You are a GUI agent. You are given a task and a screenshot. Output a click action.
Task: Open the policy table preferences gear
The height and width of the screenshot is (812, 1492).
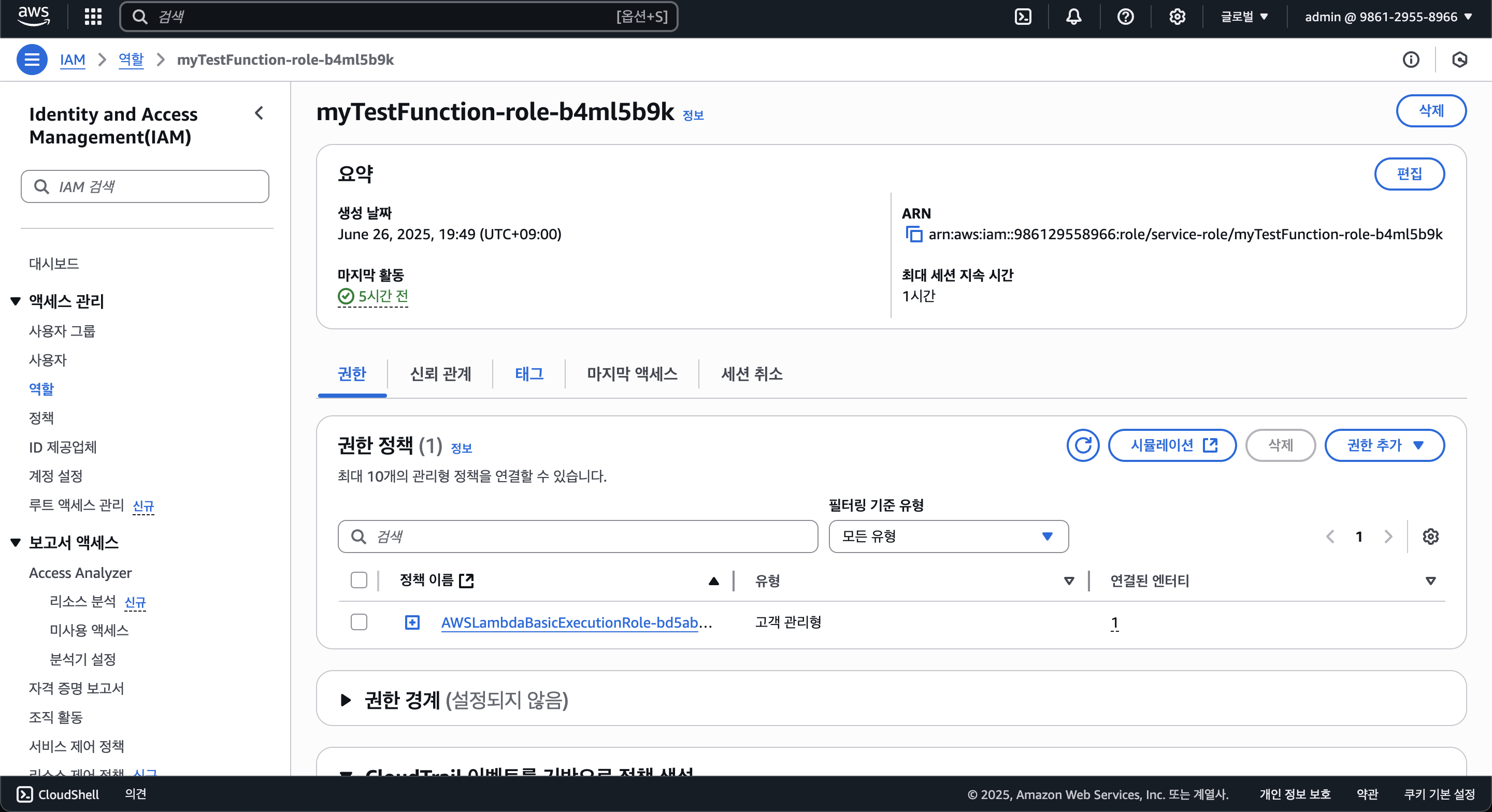coord(1430,536)
